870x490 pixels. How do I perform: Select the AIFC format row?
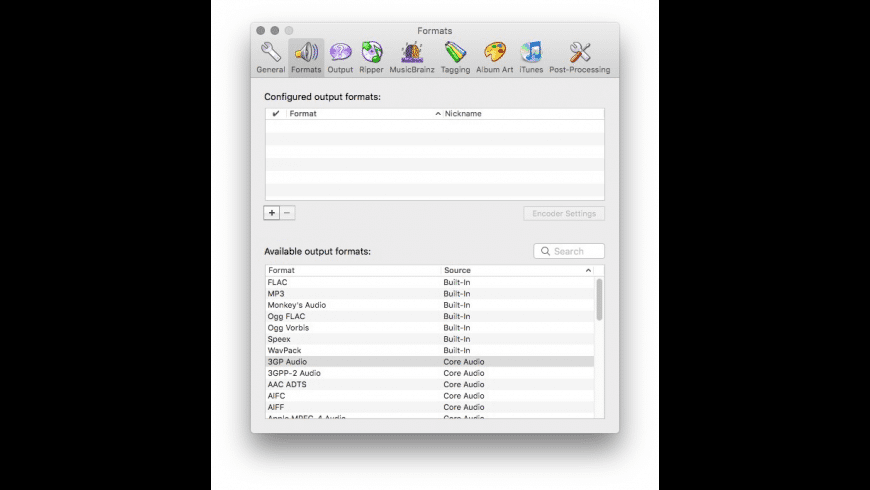[430, 396]
